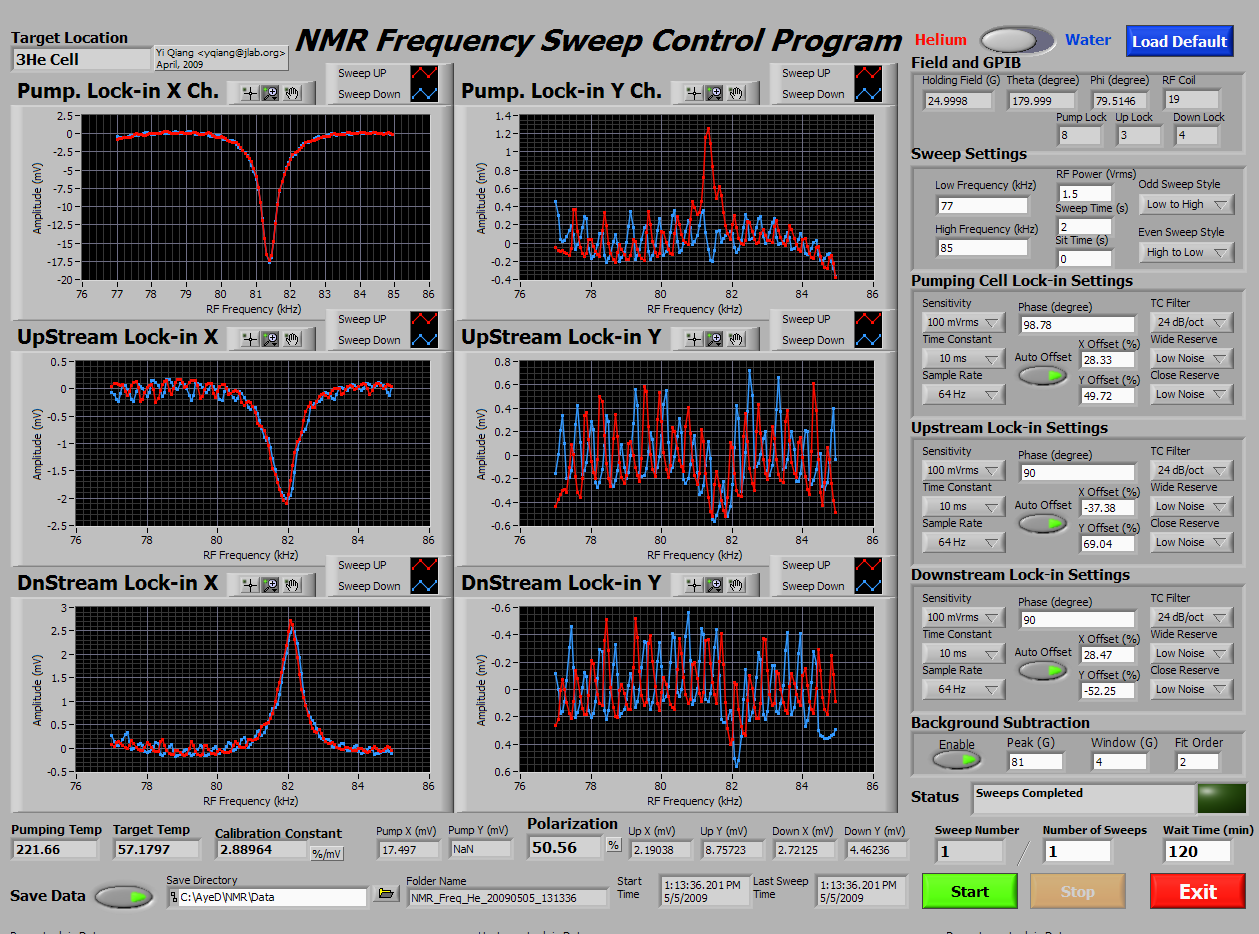Image resolution: width=1259 pixels, height=934 pixels.
Task: Open Even Sweep Style dropdown (High to Low)
Action: pos(1186,252)
